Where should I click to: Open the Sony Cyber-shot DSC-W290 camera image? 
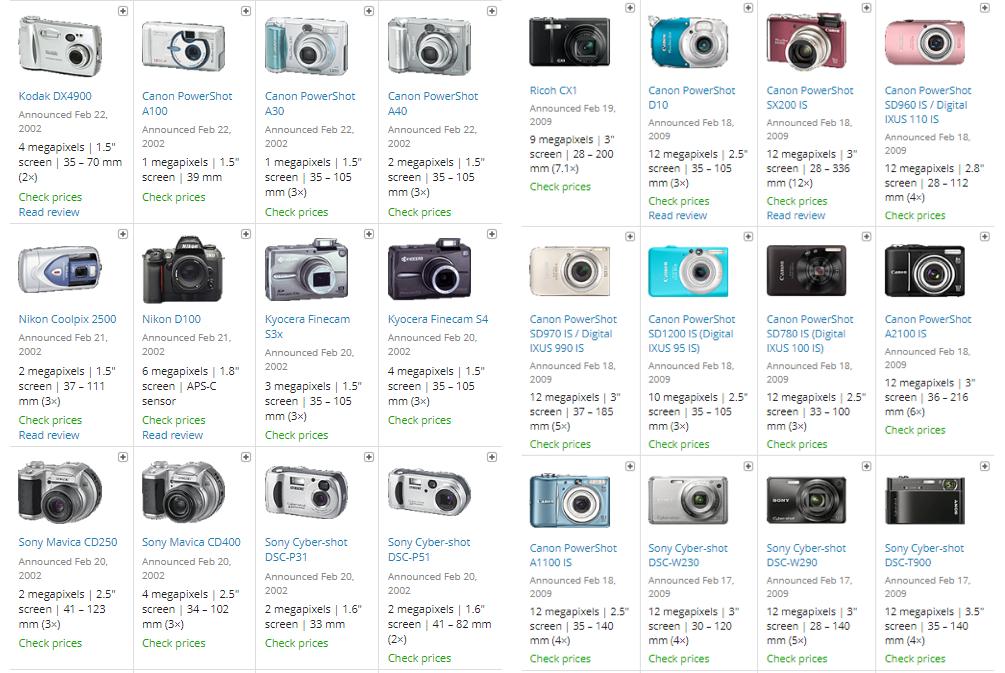click(806, 501)
